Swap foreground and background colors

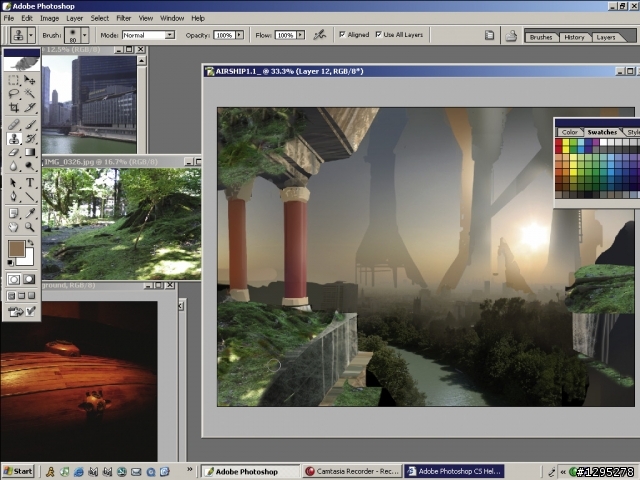coord(30,242)
